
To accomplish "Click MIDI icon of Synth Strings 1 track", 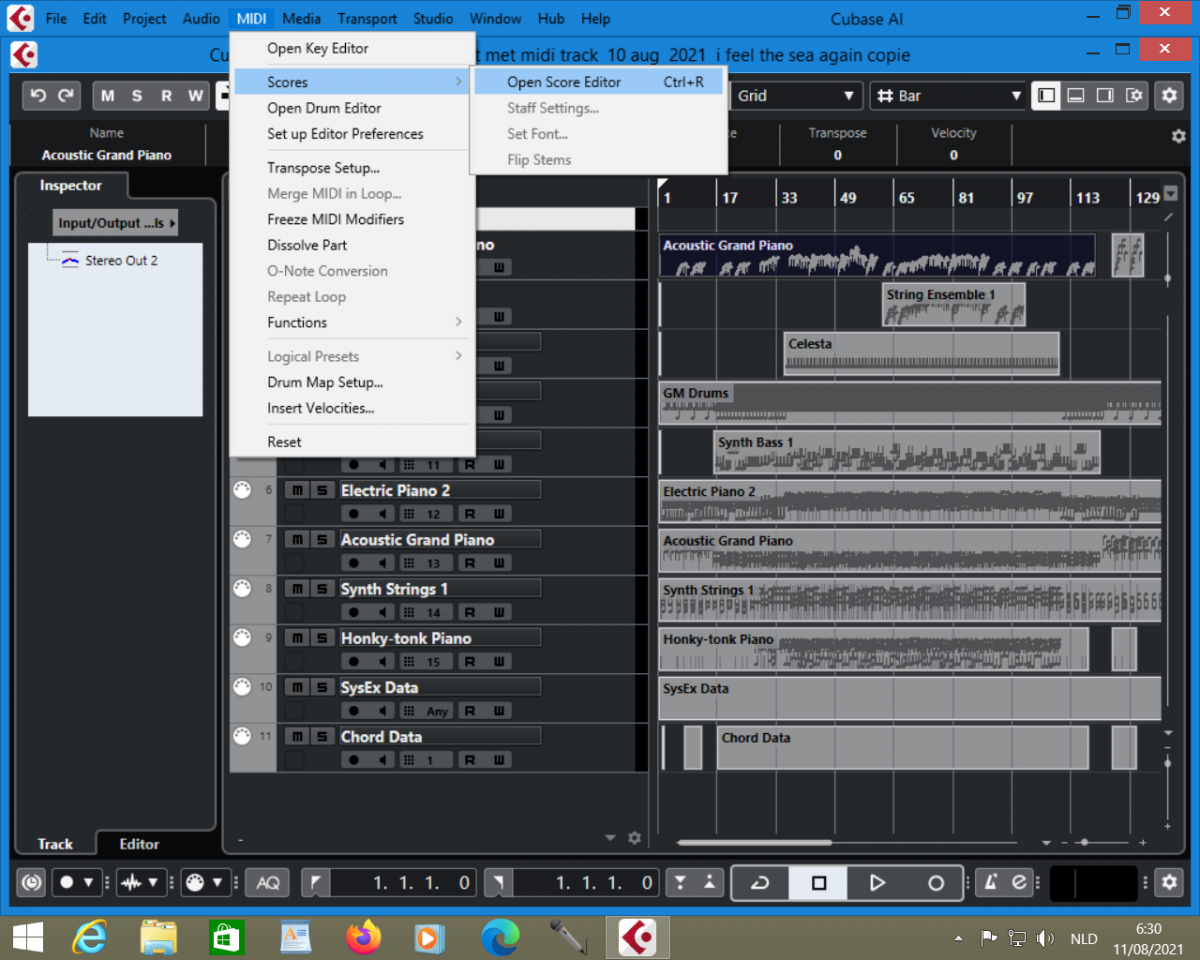I will [x=242, y=589].
